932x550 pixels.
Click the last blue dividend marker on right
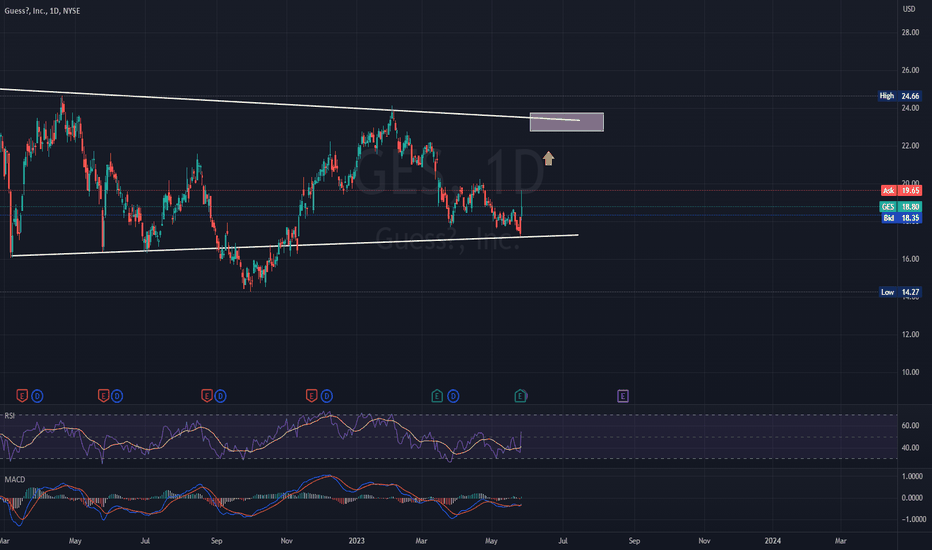click(453, 396)
